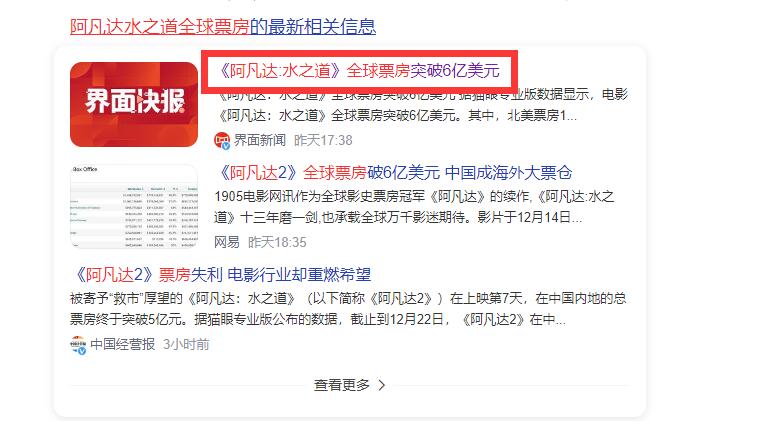Open the 阿凡达水之道全球票房 latest news heading link
This screenshot has height=421, width=768.
point(223,26)
